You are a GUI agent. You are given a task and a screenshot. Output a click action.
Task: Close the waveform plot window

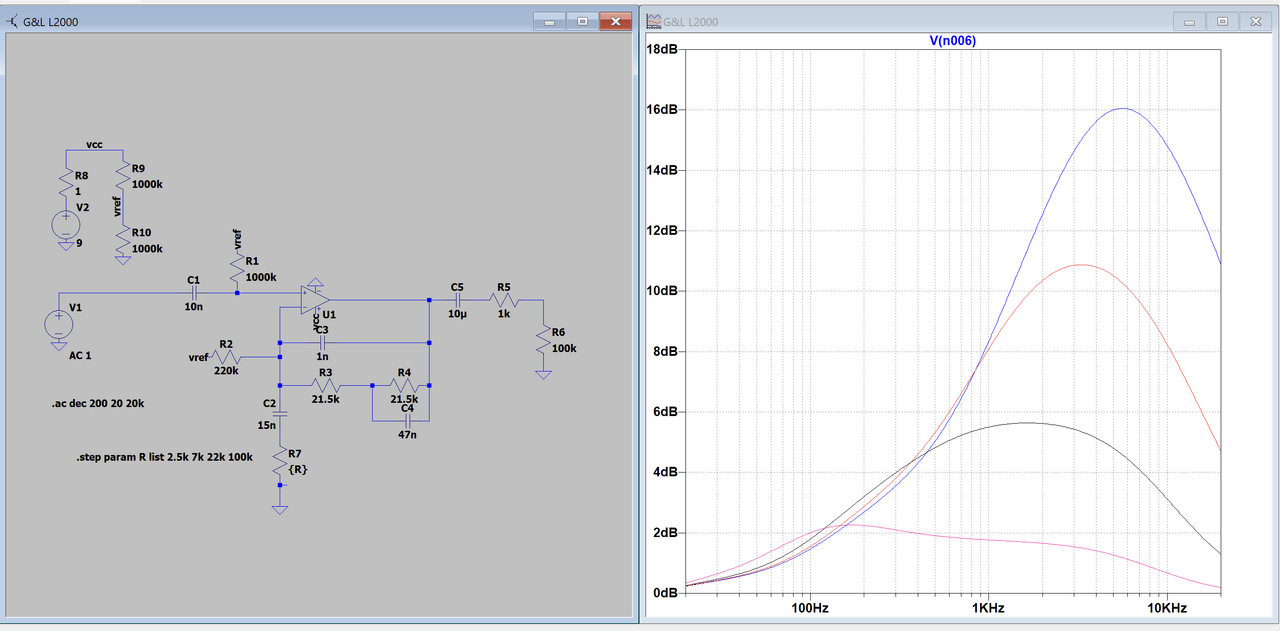pos(1253,21)
